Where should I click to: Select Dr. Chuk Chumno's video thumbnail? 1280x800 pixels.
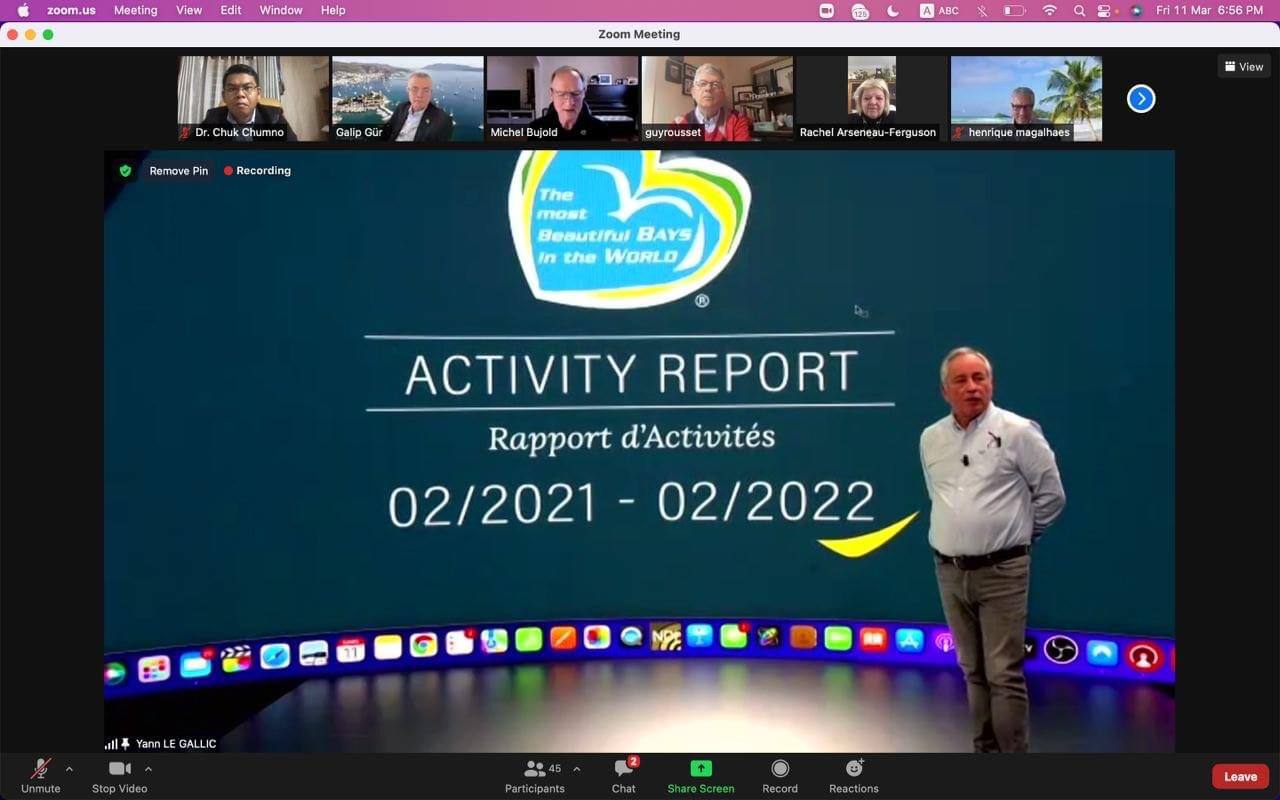point(253,98)
